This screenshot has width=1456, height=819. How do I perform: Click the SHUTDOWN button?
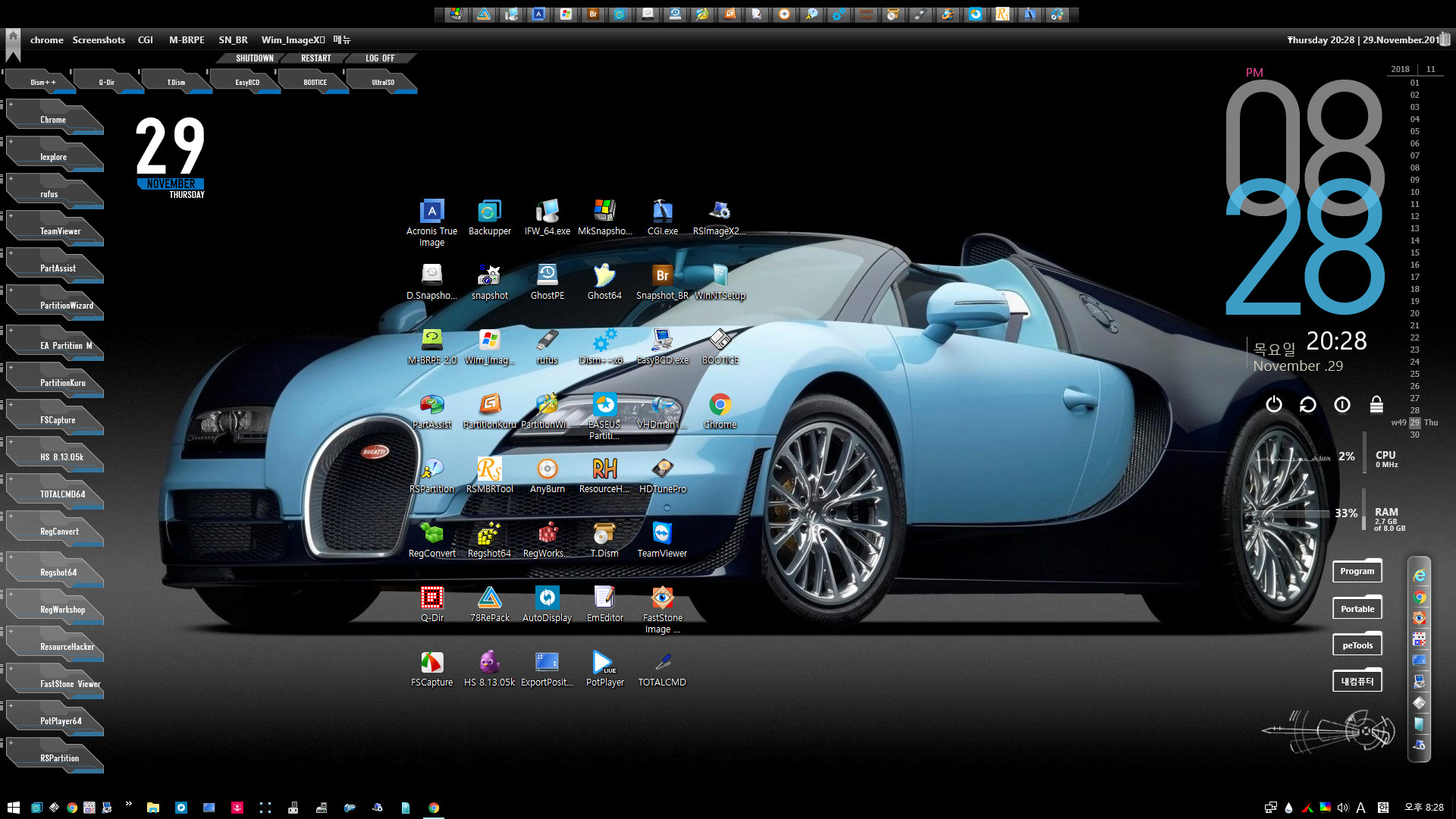click(254, 58)
